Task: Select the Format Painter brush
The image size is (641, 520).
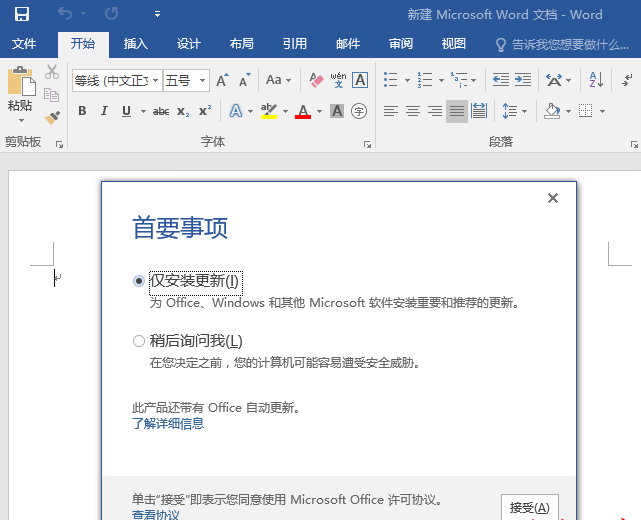Action: tap(52, 117)
